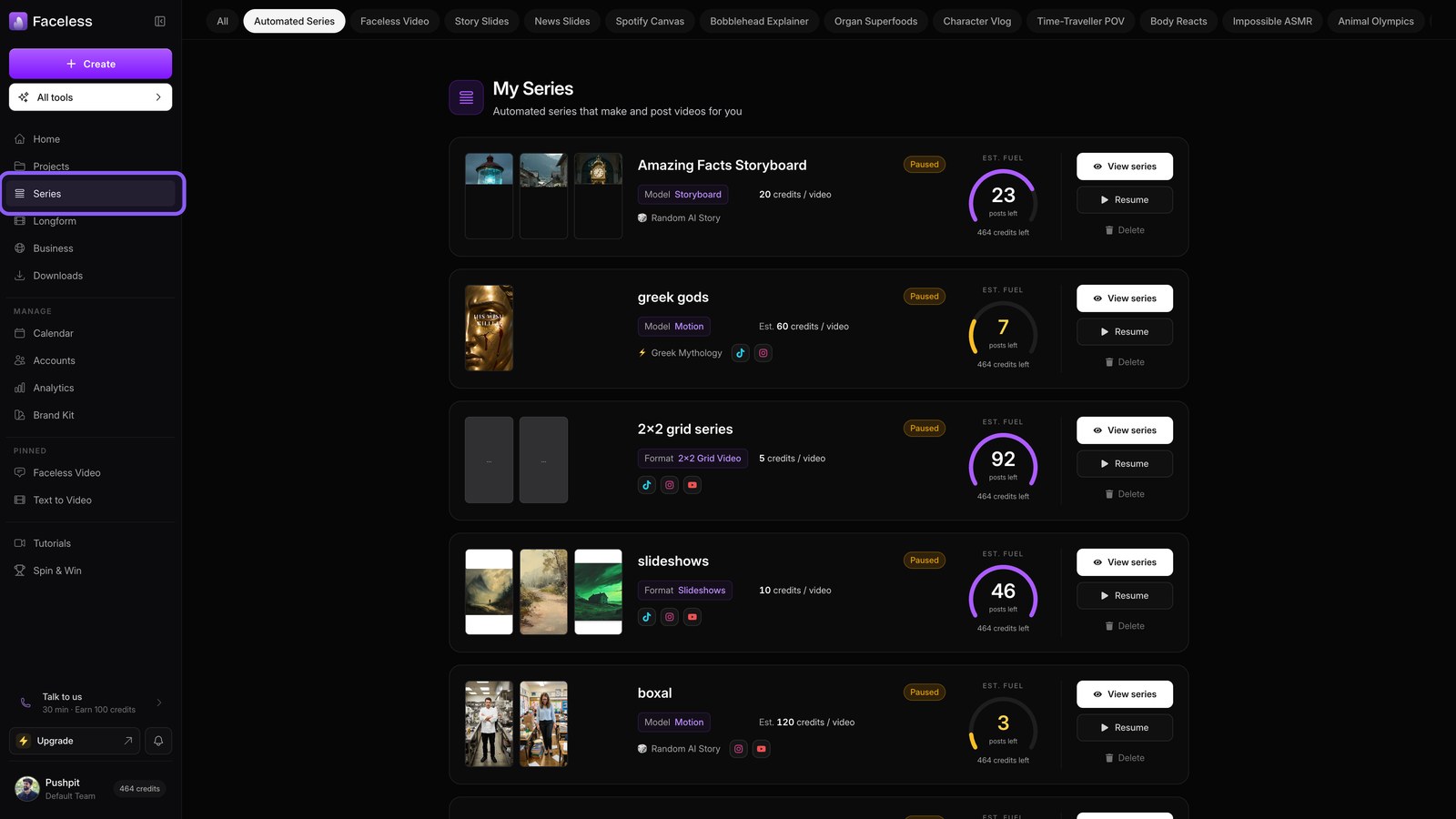Switch to the All tab

point(223,21)
